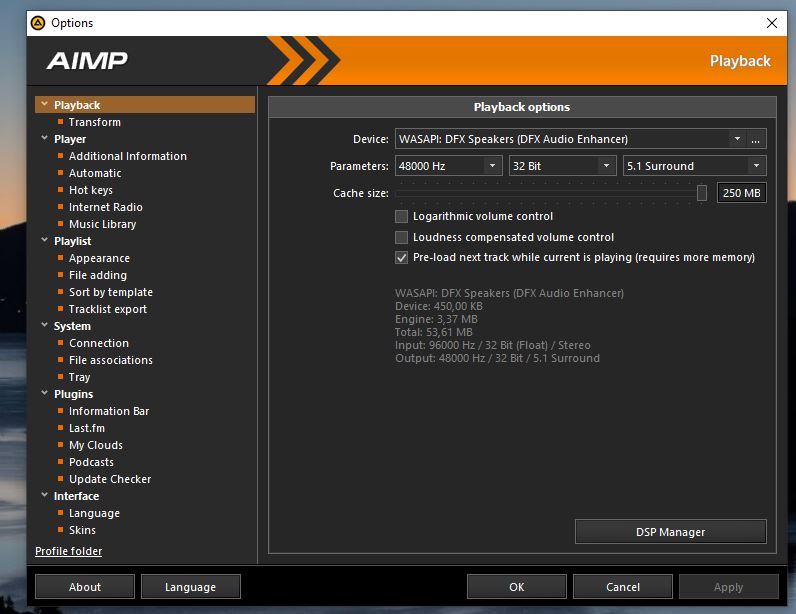Open Update Checker settings
Image resolution: width=796 pixels, height=614 pixels.
110,479
